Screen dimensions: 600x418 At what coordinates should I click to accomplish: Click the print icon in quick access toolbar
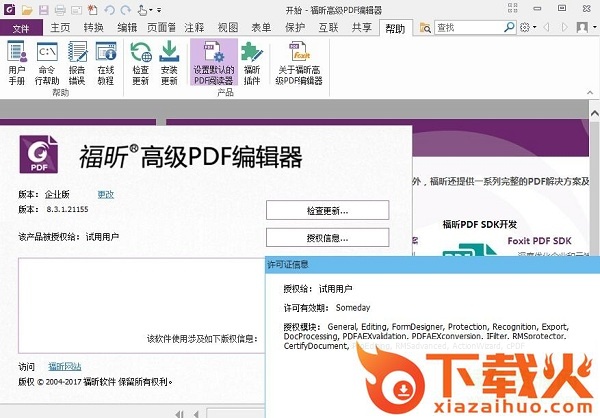tap(60, 10)
